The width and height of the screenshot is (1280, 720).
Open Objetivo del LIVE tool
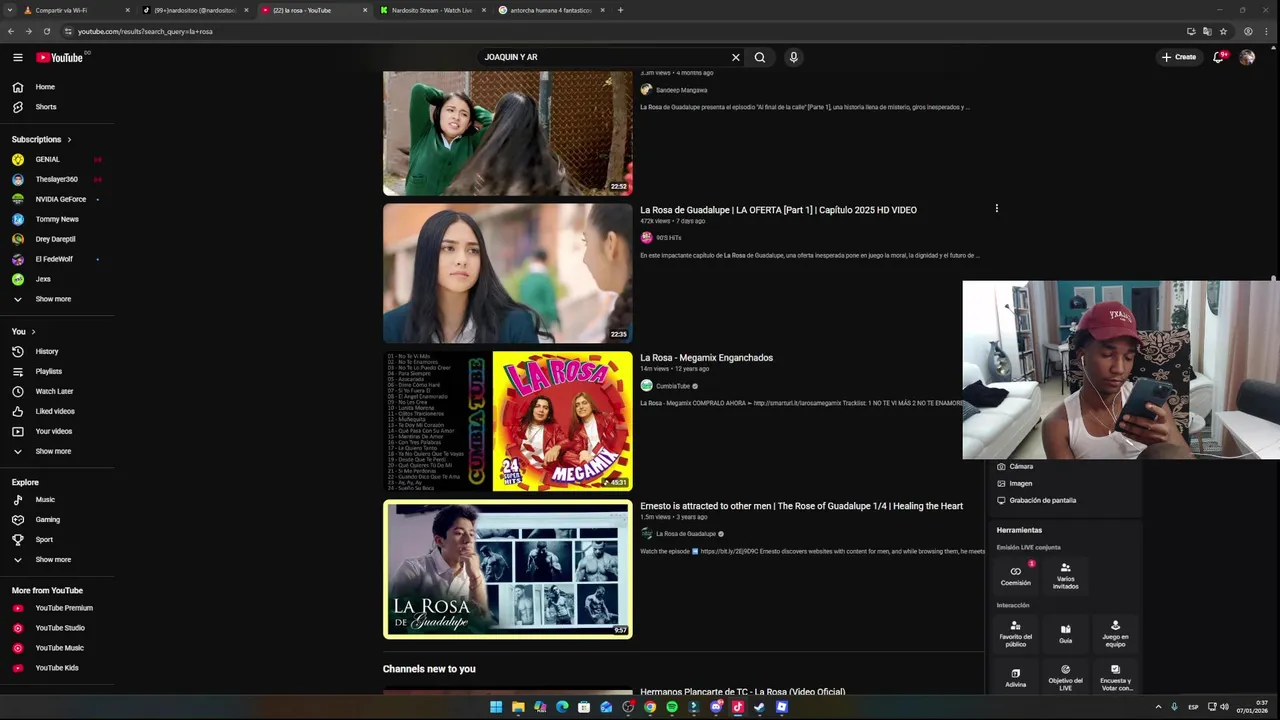click(1065, 677)
